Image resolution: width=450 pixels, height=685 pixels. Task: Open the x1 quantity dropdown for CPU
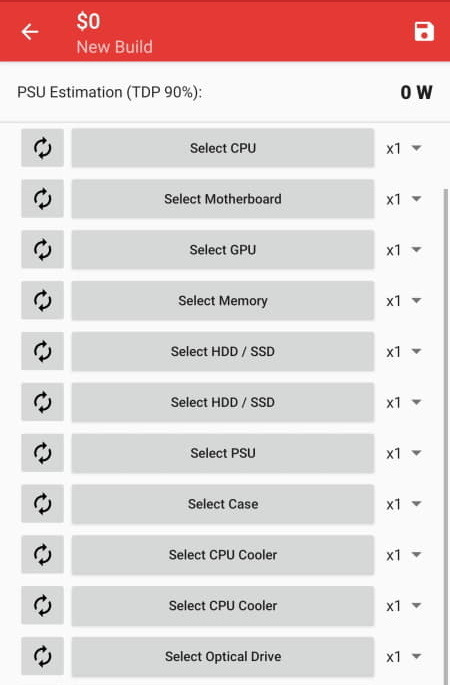click(404, 148)
